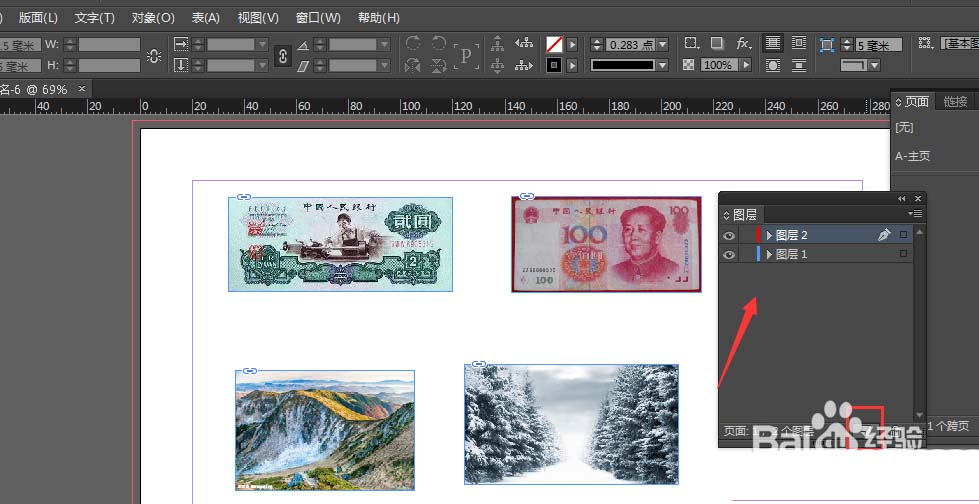Flip the object horizontally
Viewport: 979px width, 504px height.
pyautogui.click(x=413, y=65)
